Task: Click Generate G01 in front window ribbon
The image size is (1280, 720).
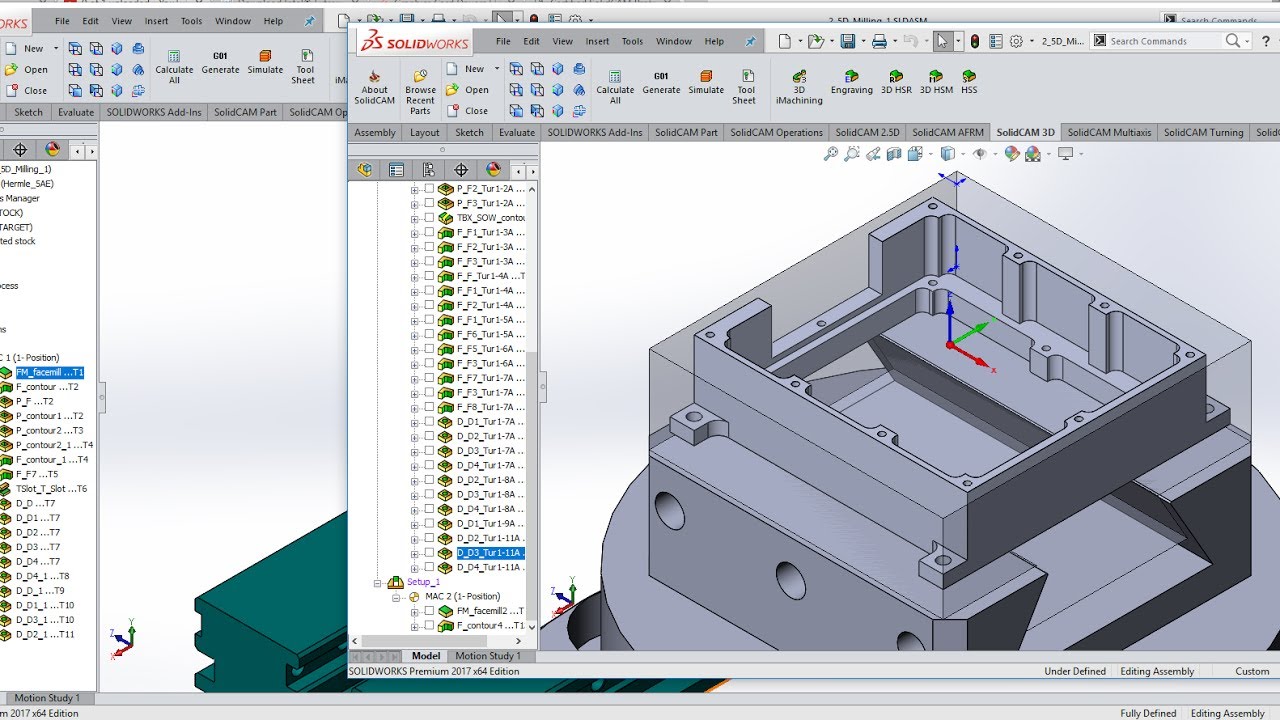Action: [661, 82]
